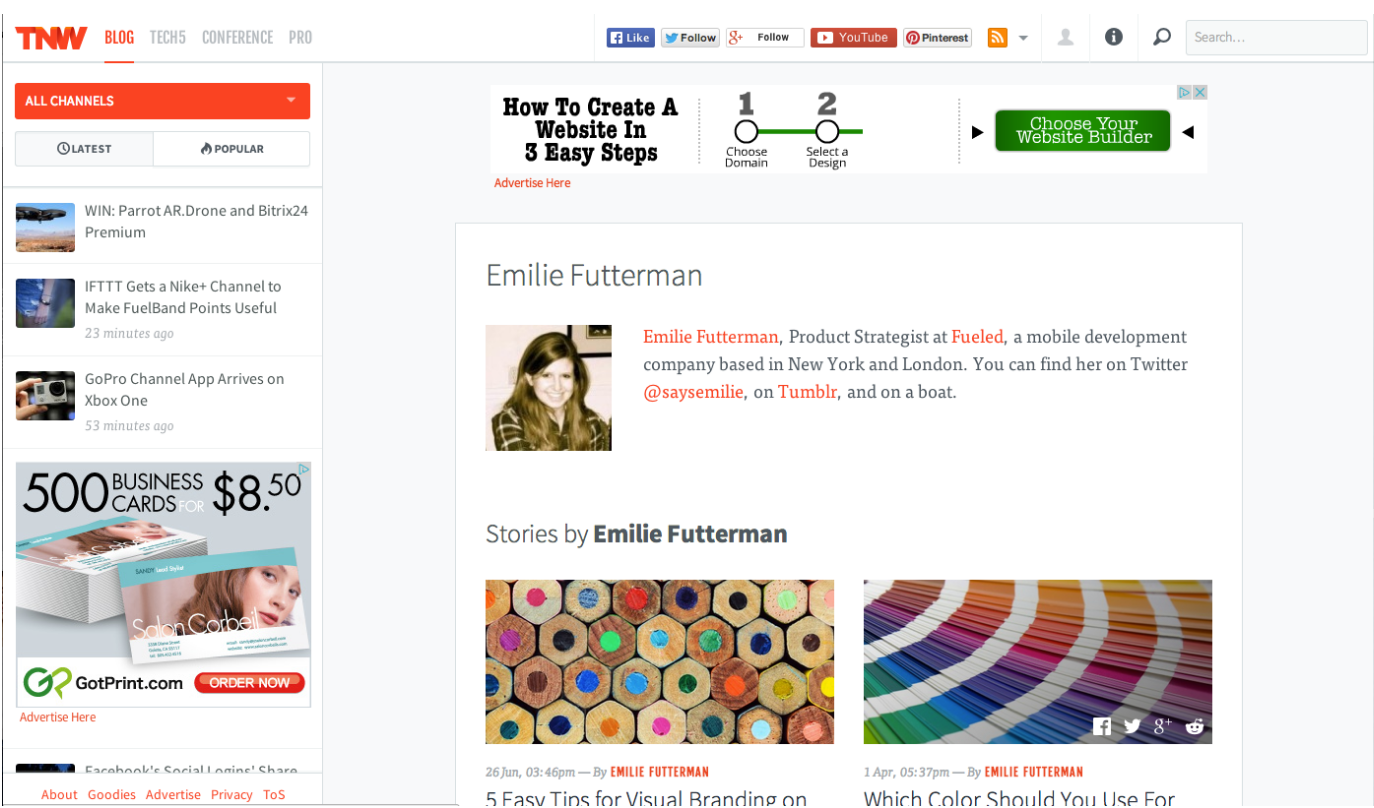The image size is (1374, 808).
Task: Click the Choose Domain step circle
Action: [746, 131]
